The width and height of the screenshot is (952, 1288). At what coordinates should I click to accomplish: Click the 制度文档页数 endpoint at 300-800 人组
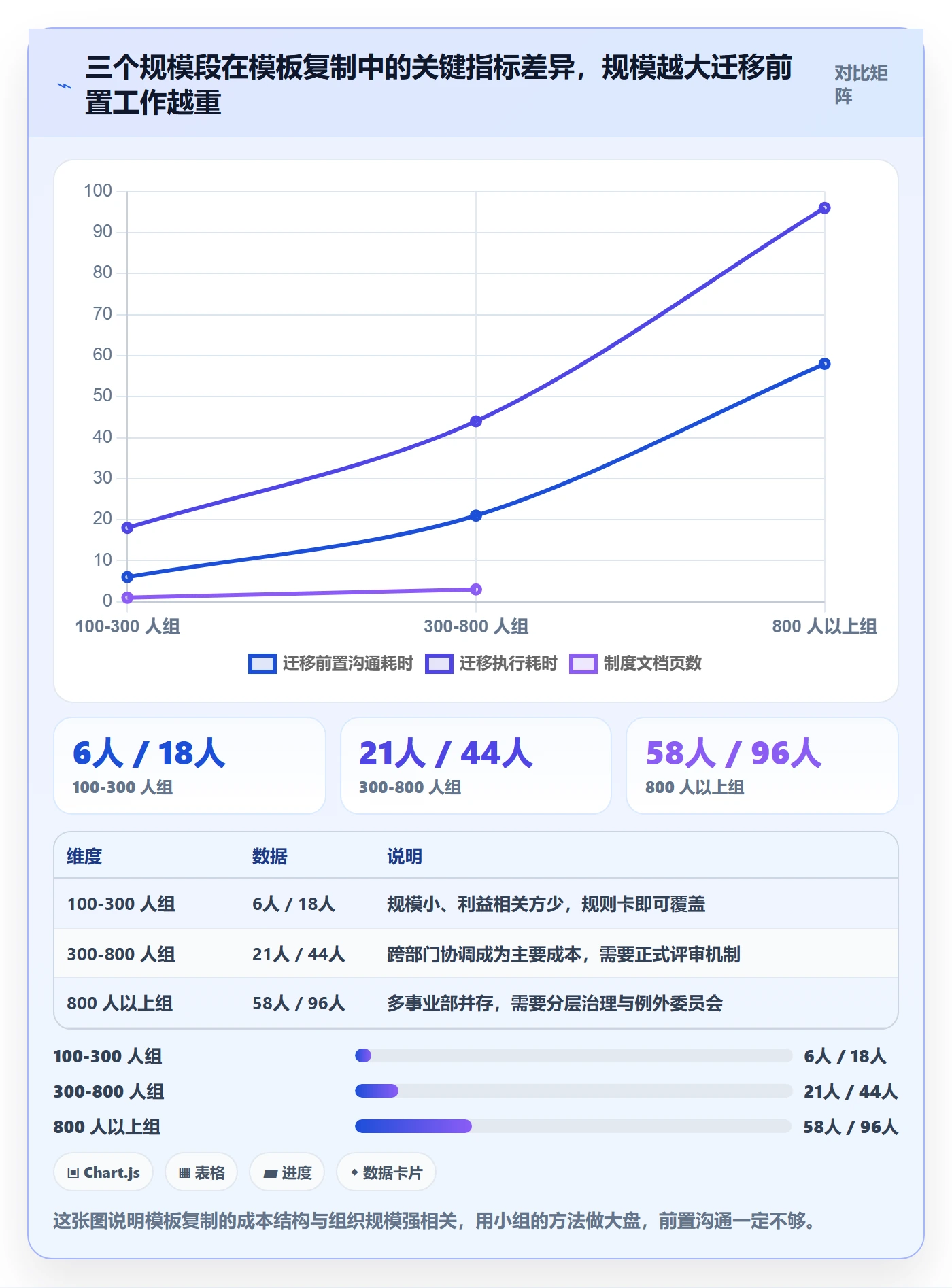[x=476, y=590]
